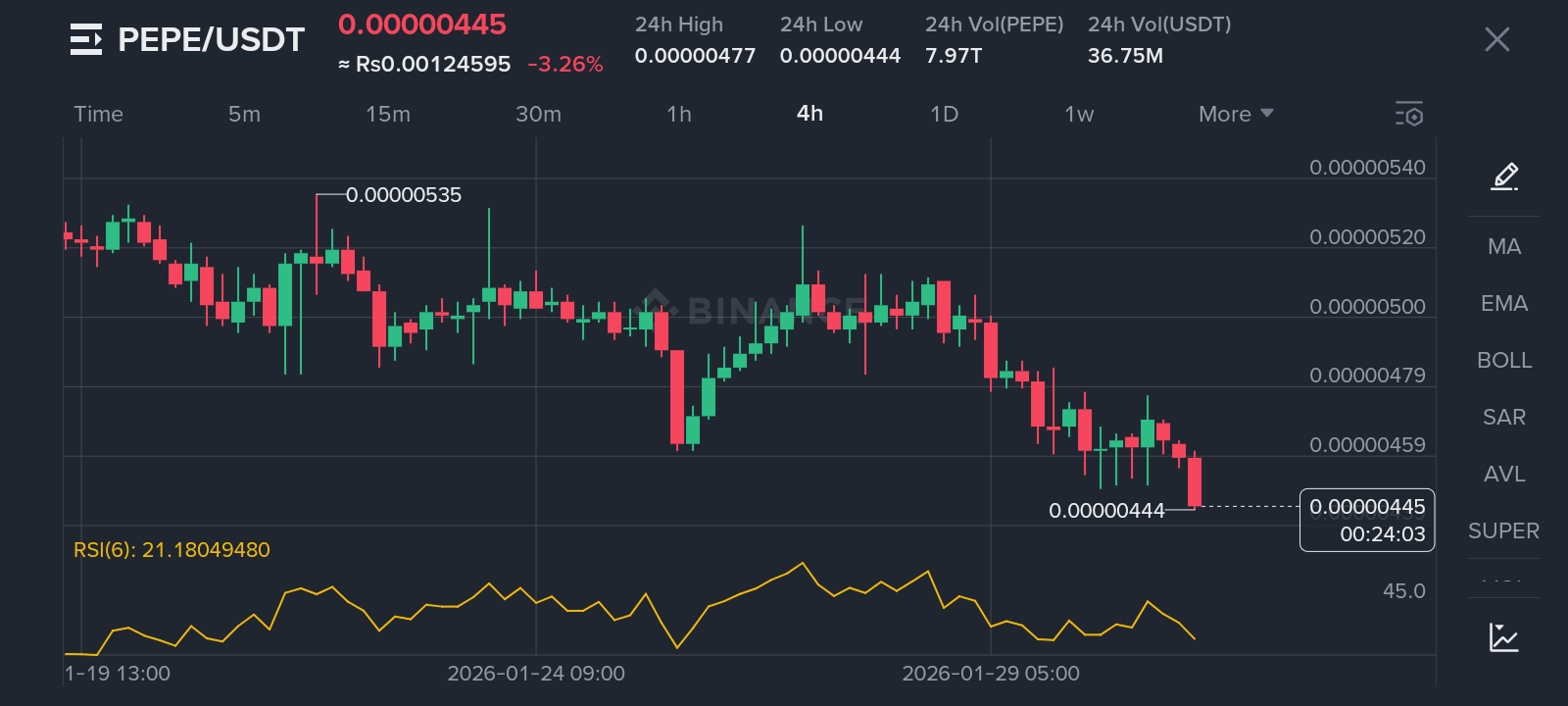Image resolution: width=1568 pixels, height=706 pixels.
Task: Click the current price countdown tag
Action: [1367, 521]
